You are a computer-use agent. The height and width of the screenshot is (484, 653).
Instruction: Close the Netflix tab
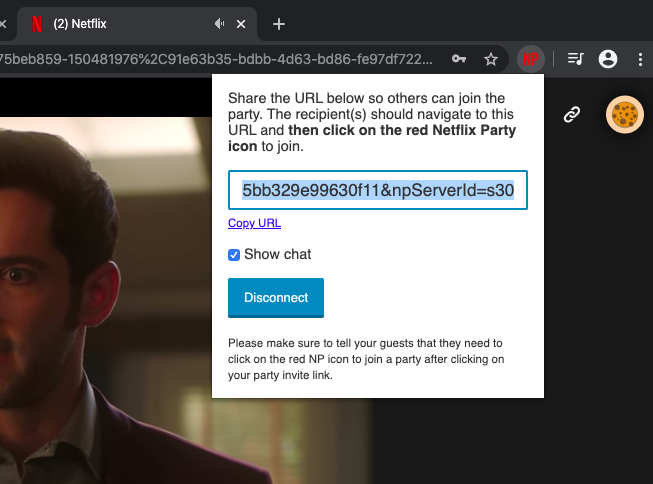coord(241,24)
